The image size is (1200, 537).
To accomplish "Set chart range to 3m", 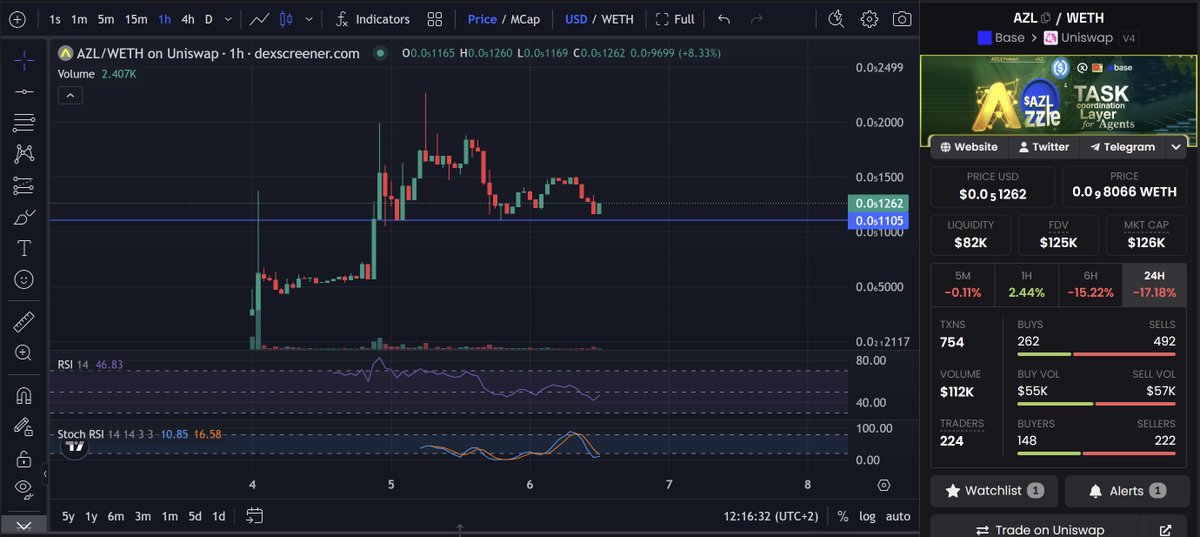I will [x=143, y=516].
